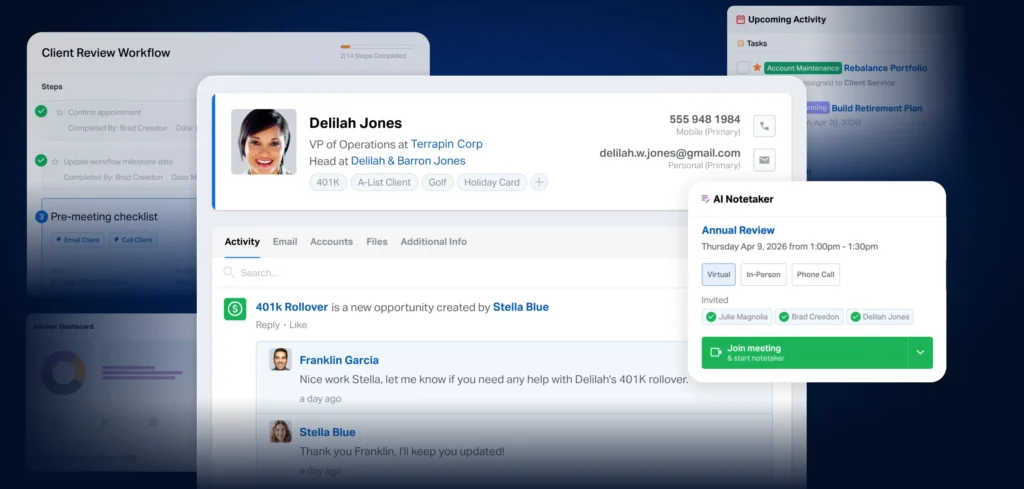Click into the activity Search field
Image resolution: width=1024 pixels, height=489 pixels.
[x=451, y=273]
